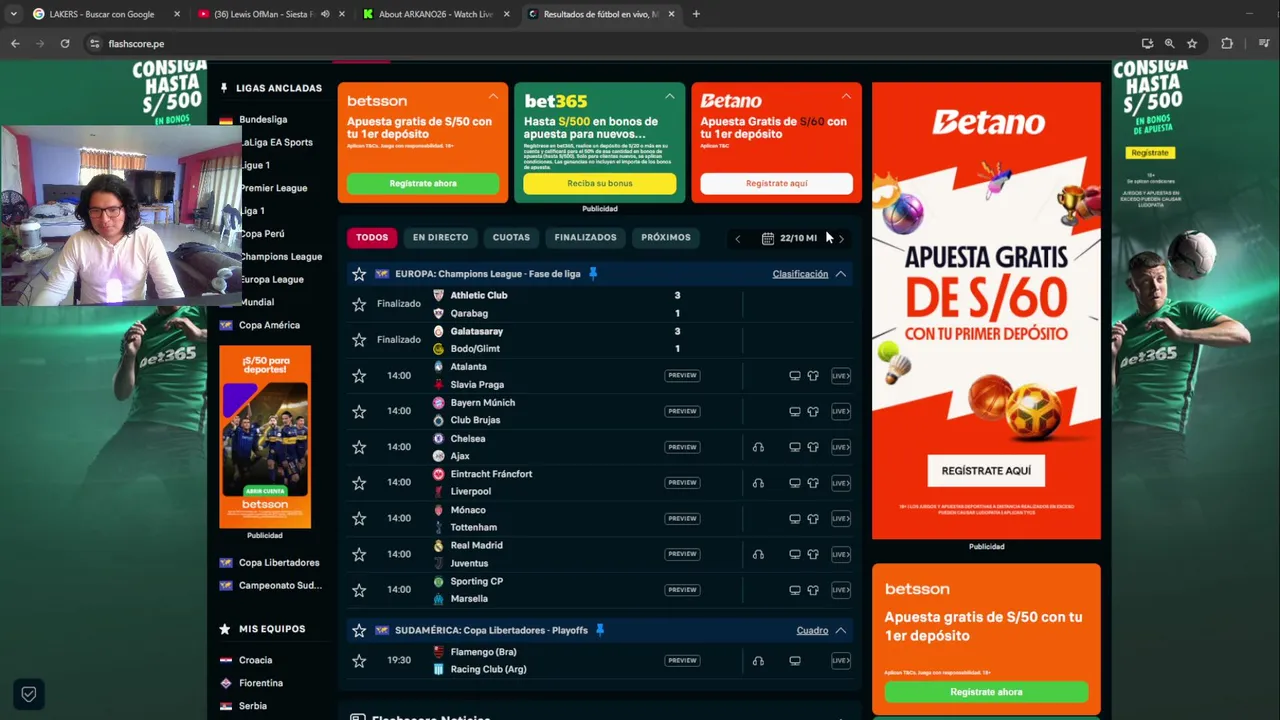Viewport: 1280px width, 720px height.
Task: Open audio commentary for Real Madrid vs Juventus
Action: (x=758, y=554)
